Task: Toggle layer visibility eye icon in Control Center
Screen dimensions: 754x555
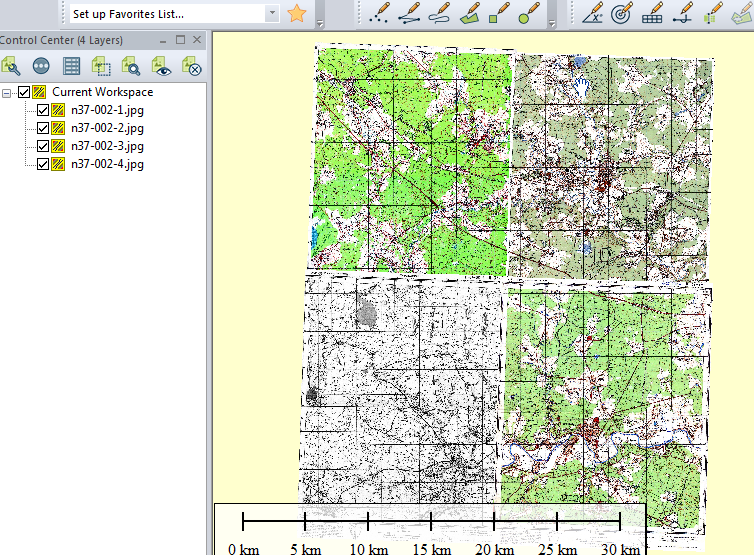Action: (161, 66)
